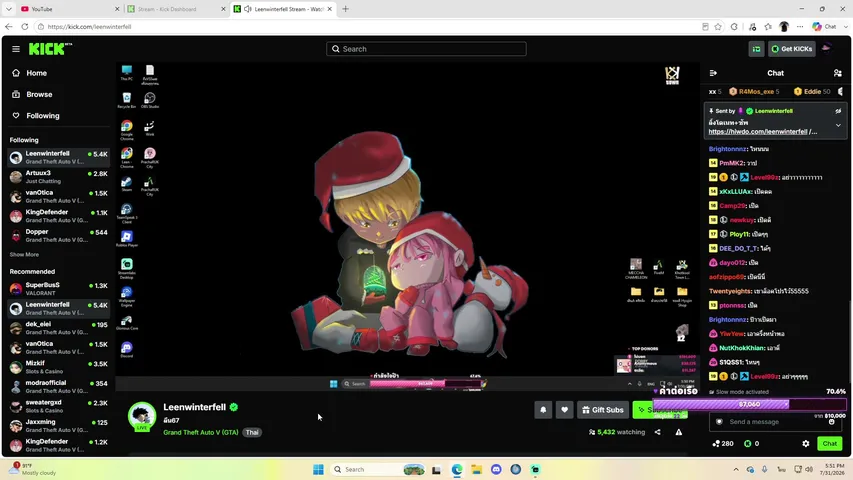Expand Show More under Following
The image size is (853, 480).
point(24,254)
